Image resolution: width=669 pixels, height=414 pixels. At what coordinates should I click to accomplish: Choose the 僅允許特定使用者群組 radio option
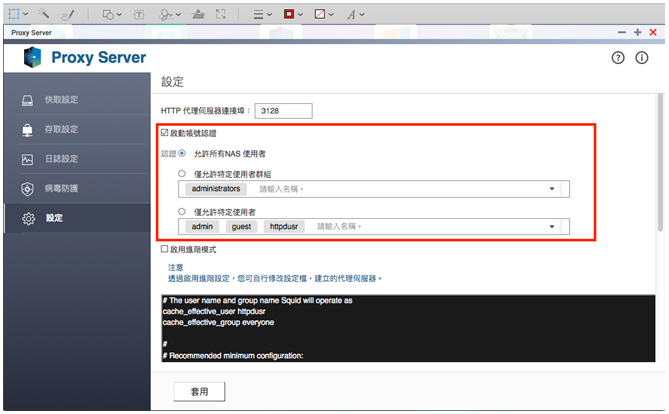click(x=182, y=174)
